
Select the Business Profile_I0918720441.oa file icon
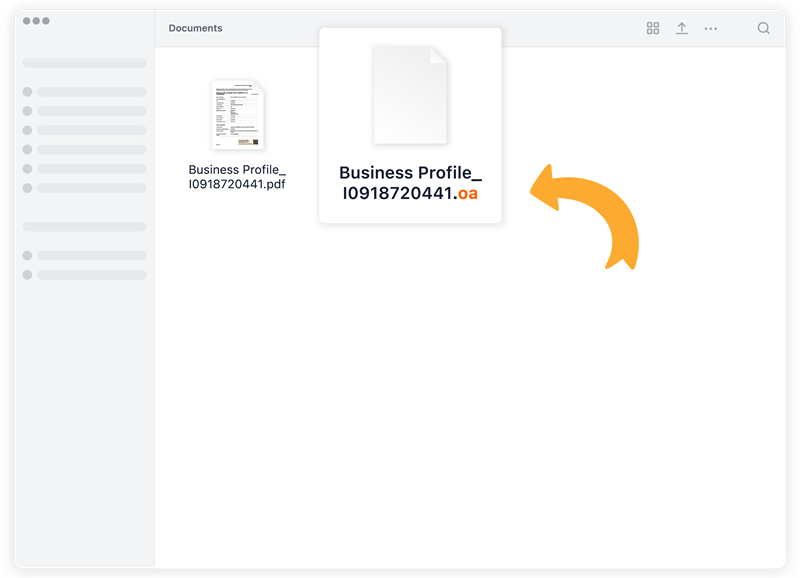pos(408,95)
